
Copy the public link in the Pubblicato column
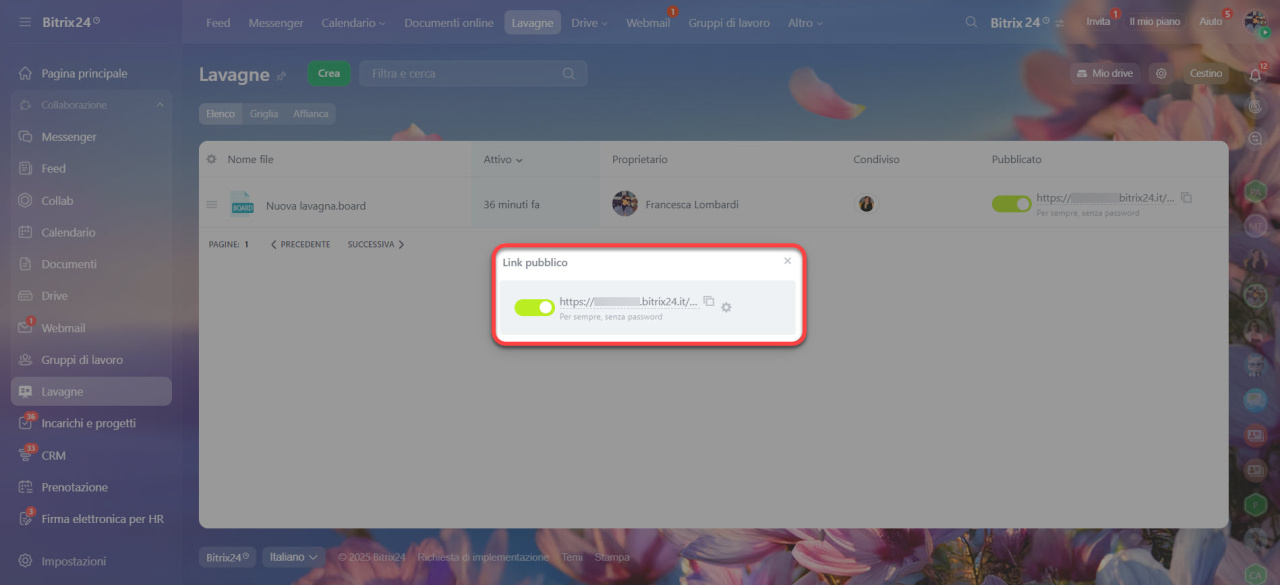[x=1187, y=197]
